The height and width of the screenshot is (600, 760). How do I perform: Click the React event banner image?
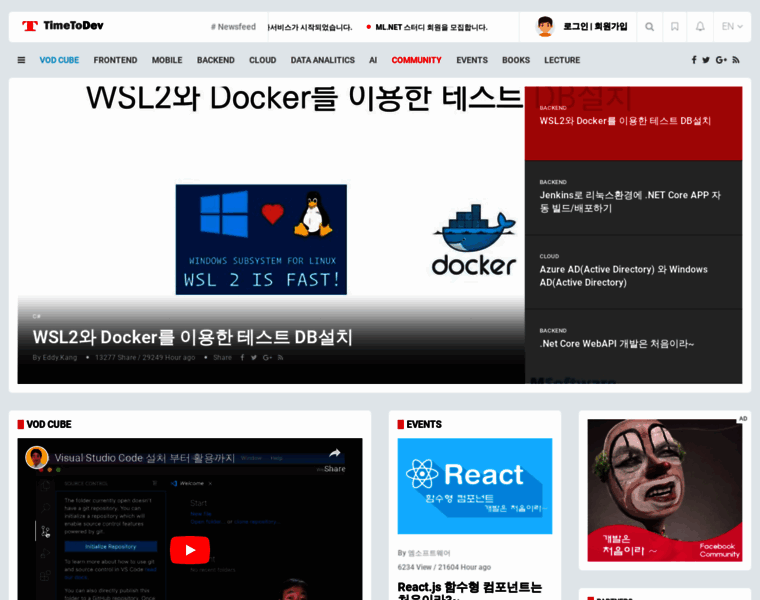[475, 486]
